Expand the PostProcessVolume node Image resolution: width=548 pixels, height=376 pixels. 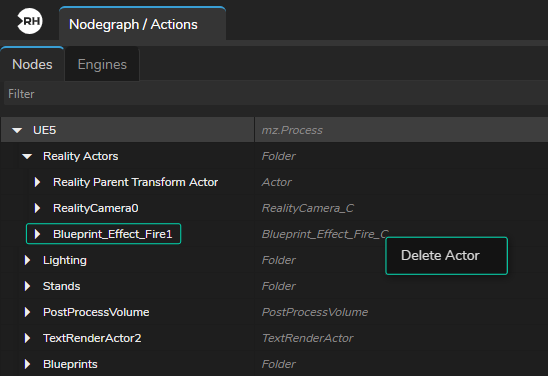click(27, 312)
